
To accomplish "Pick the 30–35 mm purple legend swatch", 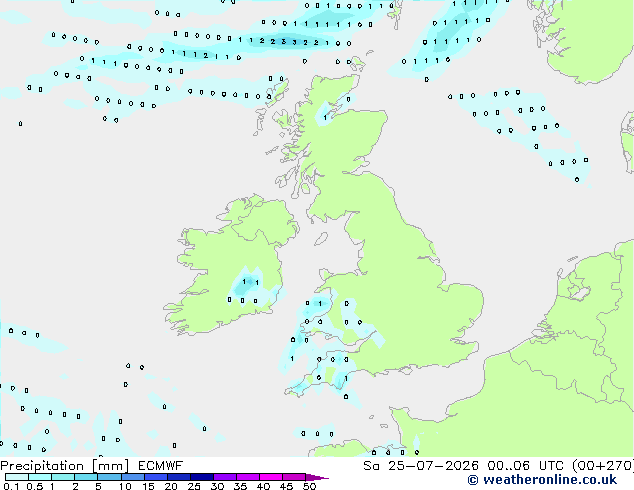I will 225,477.
